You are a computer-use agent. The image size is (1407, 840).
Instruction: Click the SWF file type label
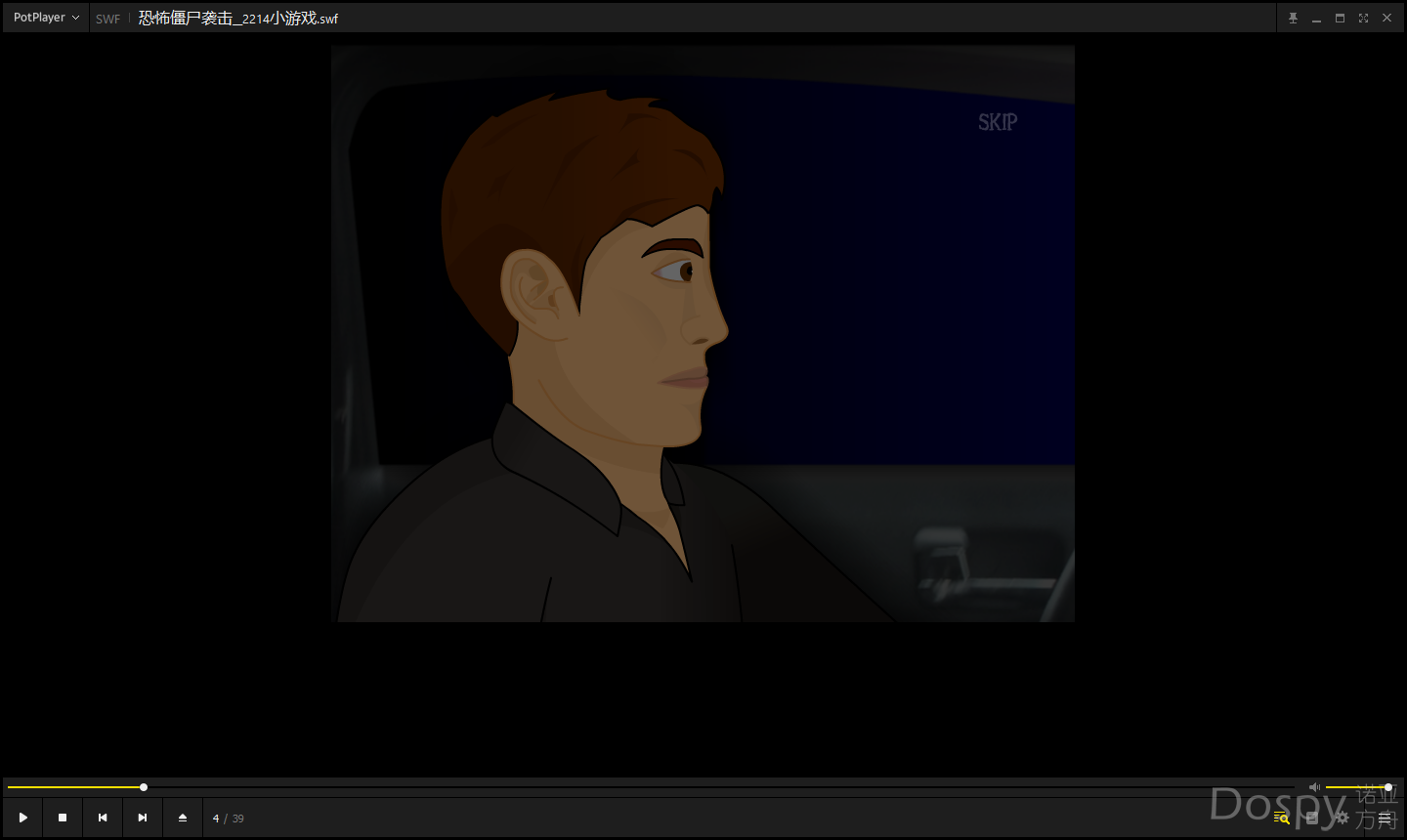point(107,19)
